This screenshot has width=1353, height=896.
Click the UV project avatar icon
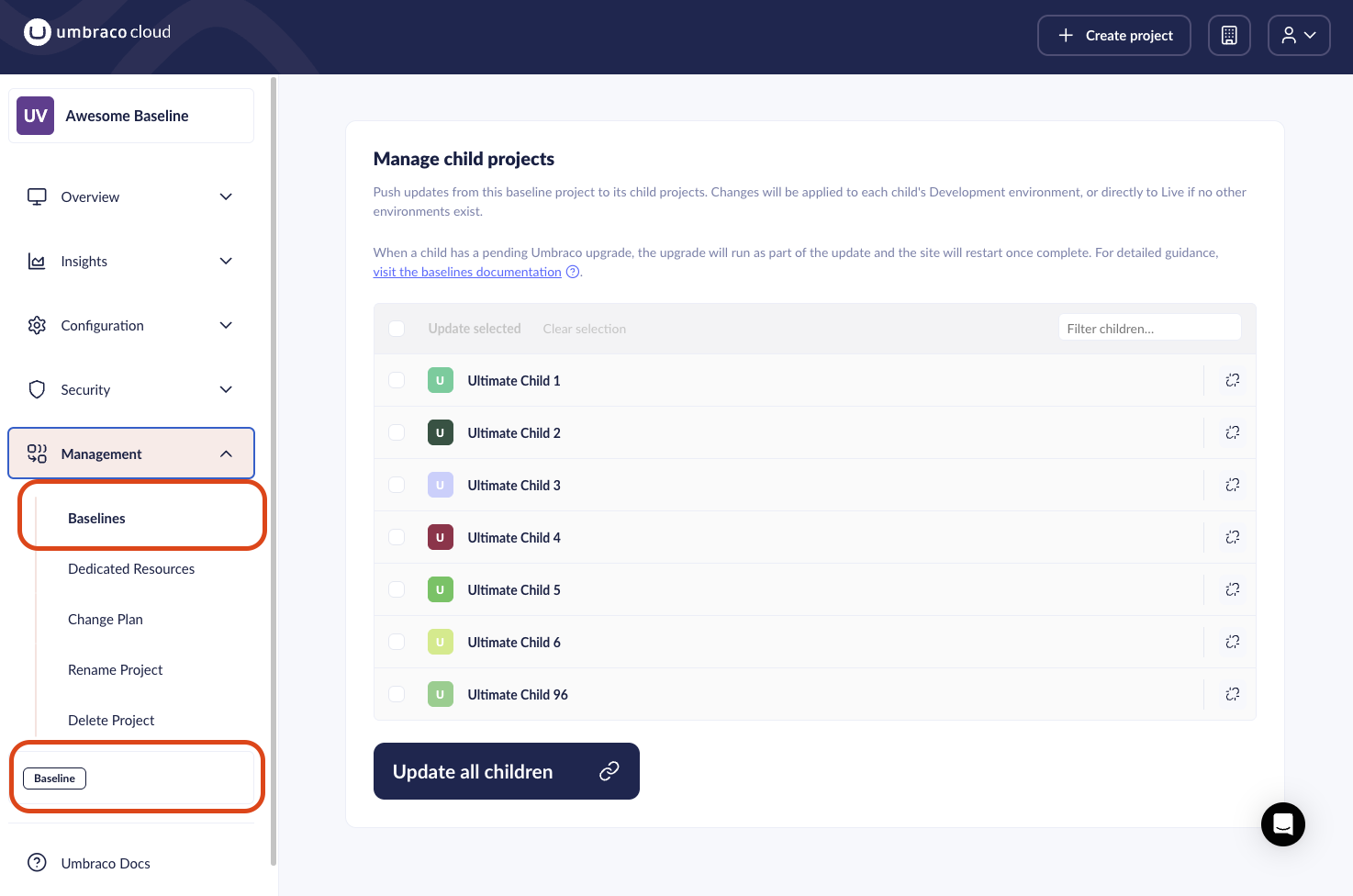[36, 116]
